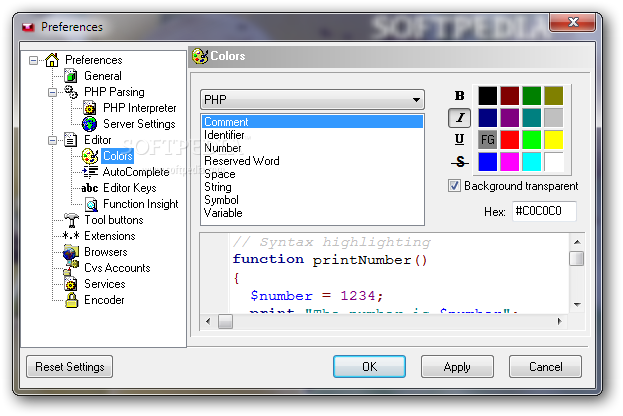
Task: Click the Hex color input field
Action: [x=544, y=211]
